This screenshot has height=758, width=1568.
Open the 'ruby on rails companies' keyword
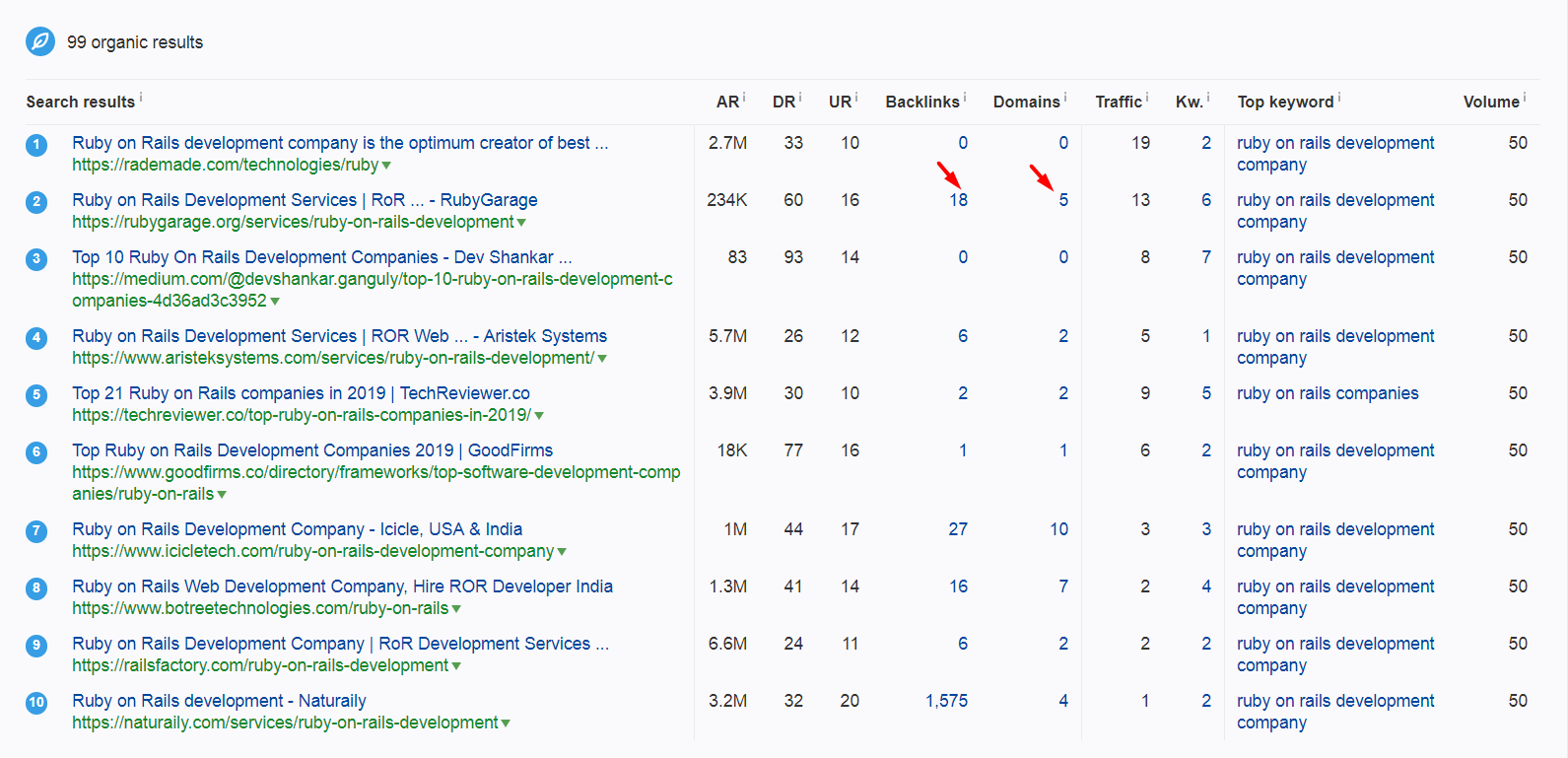pyautogui.click(x=1328, y=393)
